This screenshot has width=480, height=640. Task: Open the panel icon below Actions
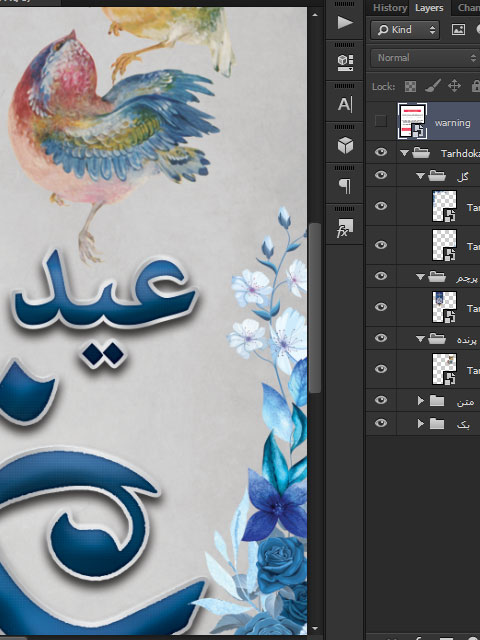tap(345, 62)
